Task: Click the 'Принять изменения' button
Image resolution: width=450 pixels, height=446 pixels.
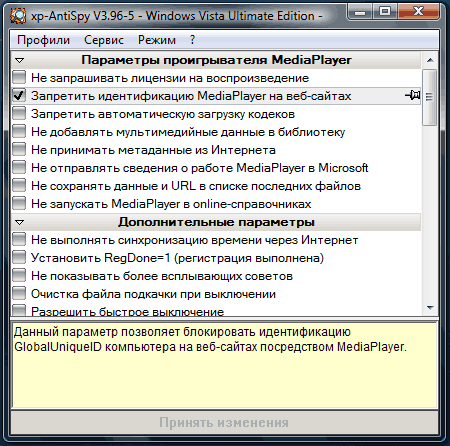Action: tap(224, 422)
